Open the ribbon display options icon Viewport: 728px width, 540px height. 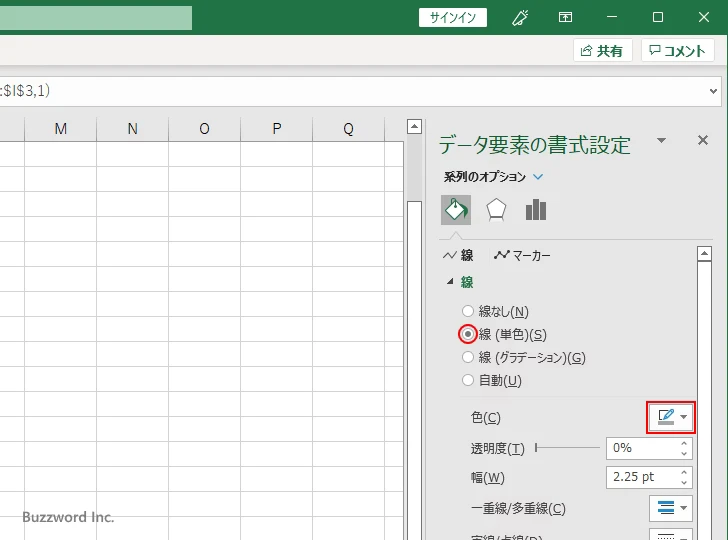coord(565,18)
